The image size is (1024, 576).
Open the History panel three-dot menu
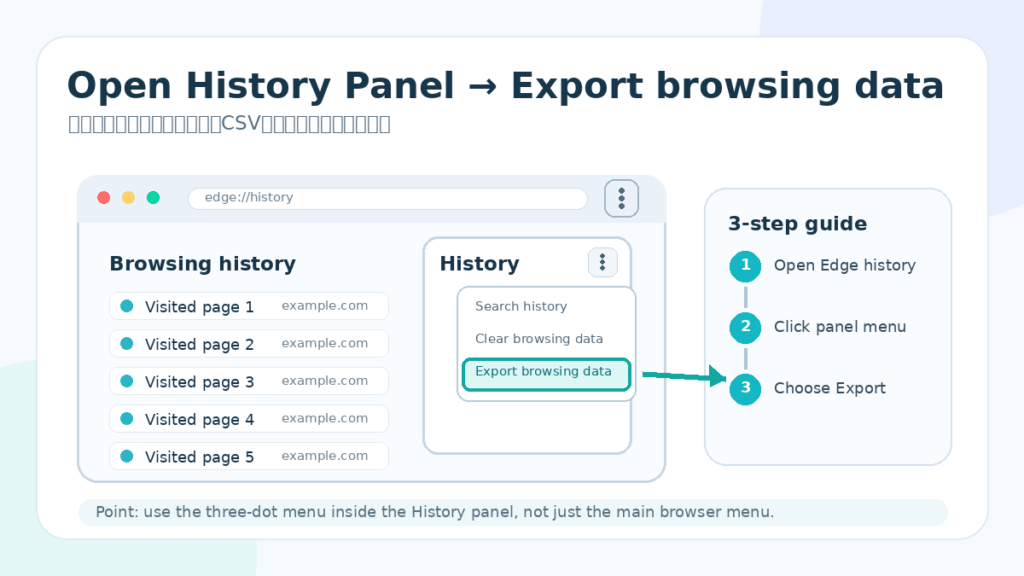[x=602, y=263]
